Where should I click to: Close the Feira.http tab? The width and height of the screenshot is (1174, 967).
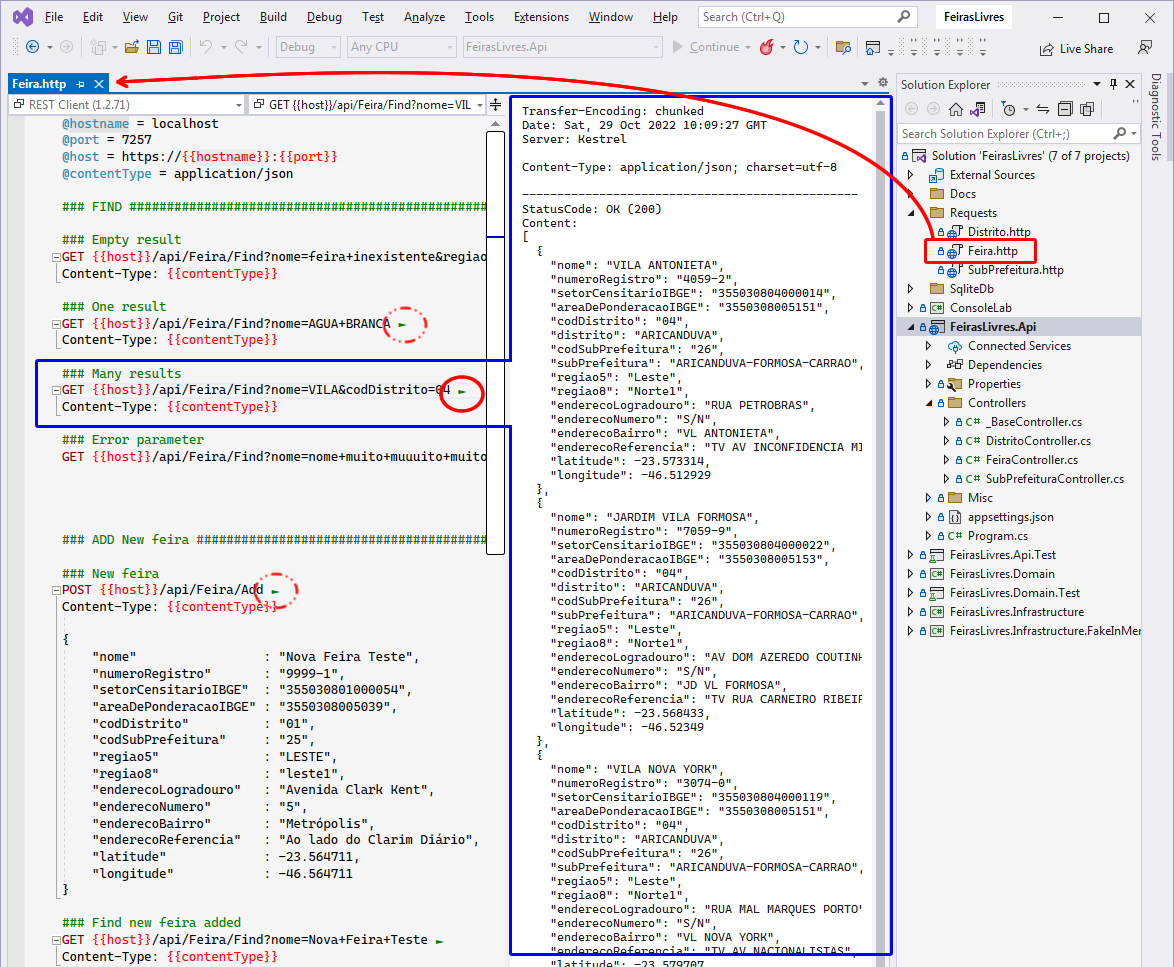[99, 84]
